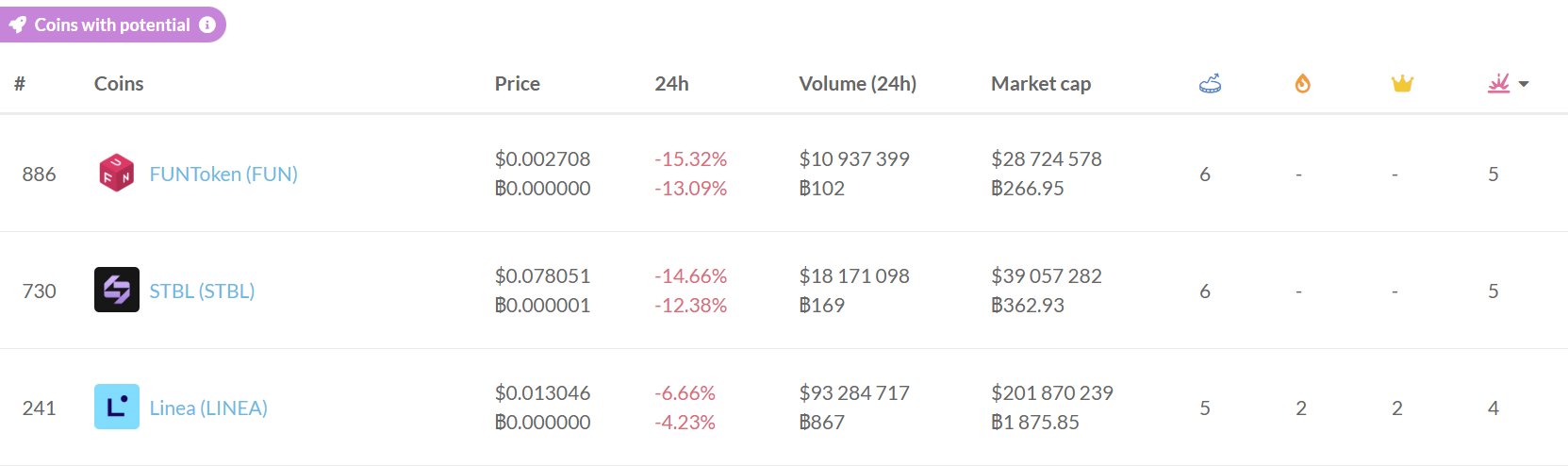Click the STBL black logo icon

(x=117, y=291)
